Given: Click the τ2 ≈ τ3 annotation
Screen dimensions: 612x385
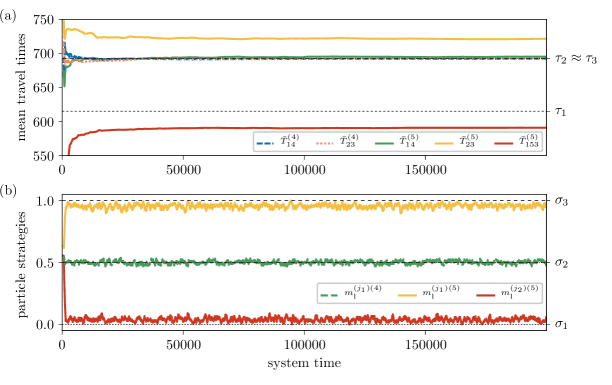Looking at the screenshot, I should pos(576,59).
